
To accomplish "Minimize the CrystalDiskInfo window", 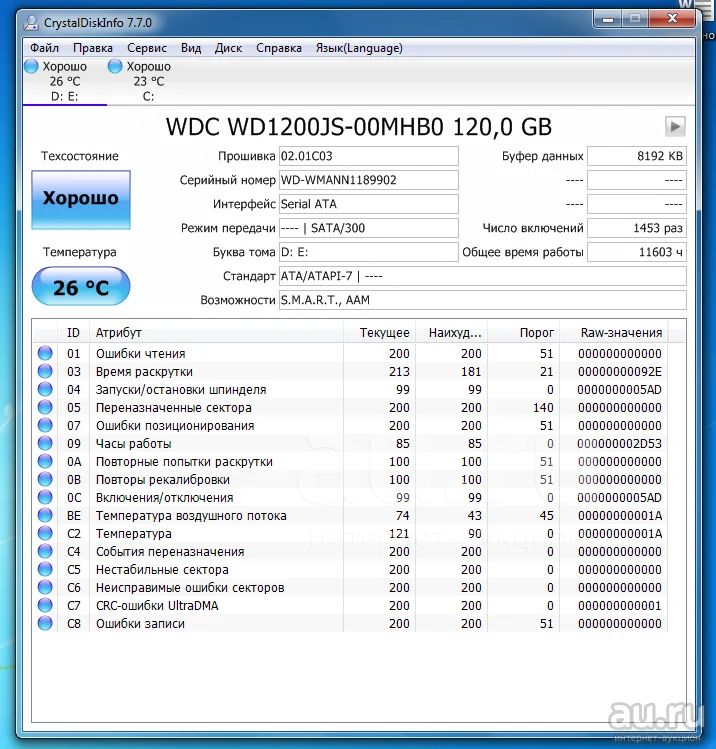I will point(608,19).
